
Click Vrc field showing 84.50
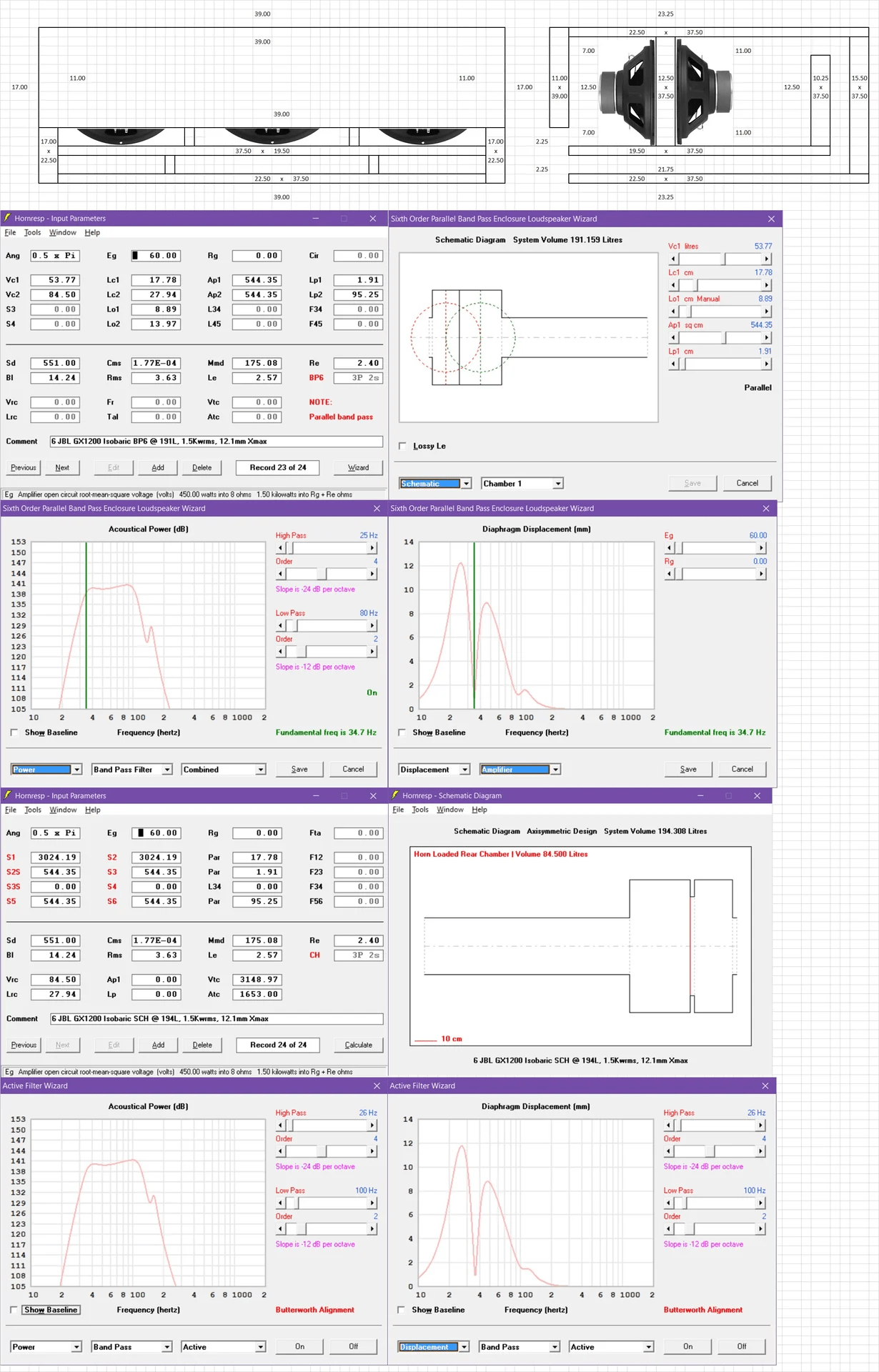pyautogui.click(x=54, y=980)
